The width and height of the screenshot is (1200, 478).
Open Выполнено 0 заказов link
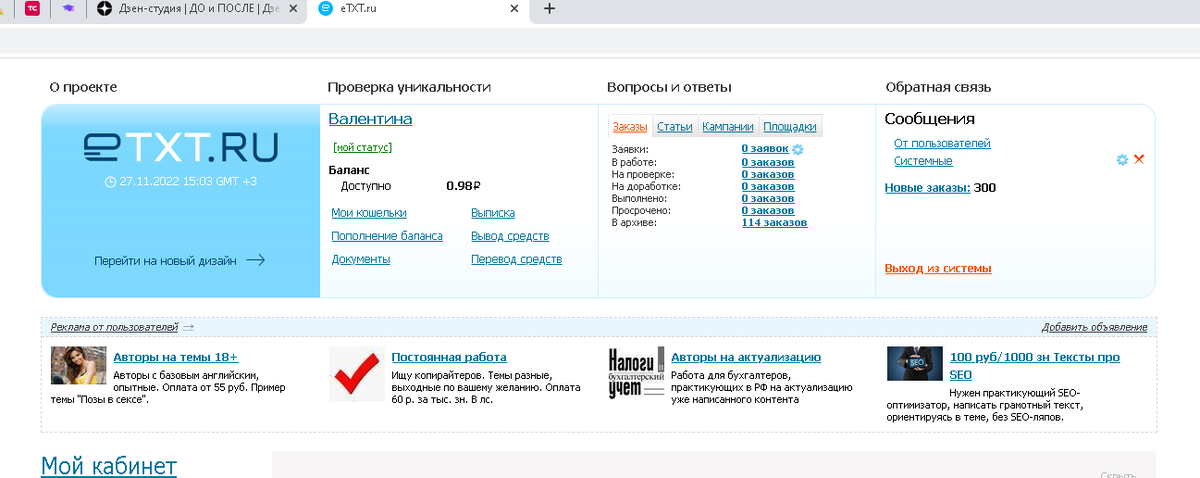click(767, 198)
